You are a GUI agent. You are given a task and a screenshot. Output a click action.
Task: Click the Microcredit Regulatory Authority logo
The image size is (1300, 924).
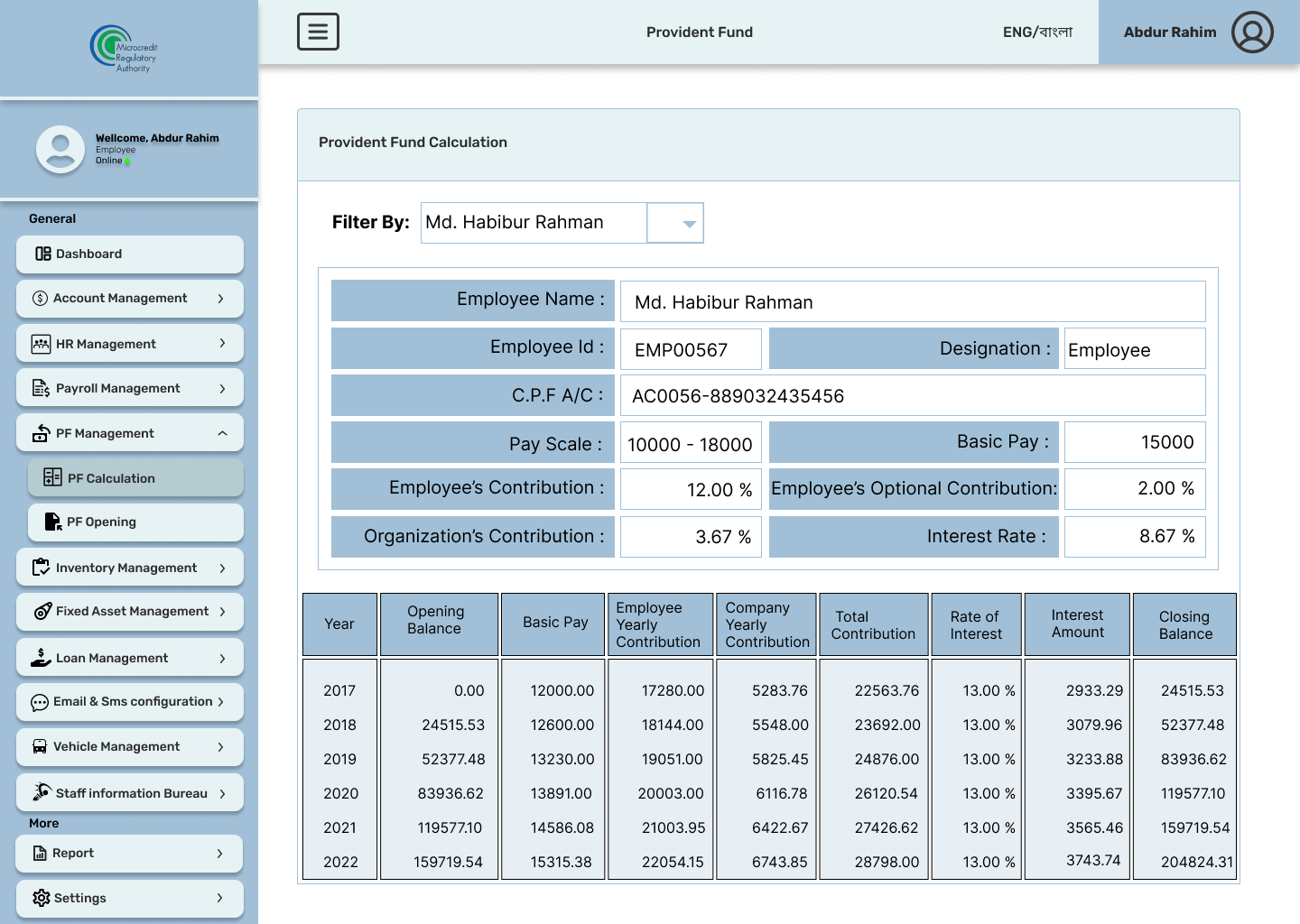point(125,49)
